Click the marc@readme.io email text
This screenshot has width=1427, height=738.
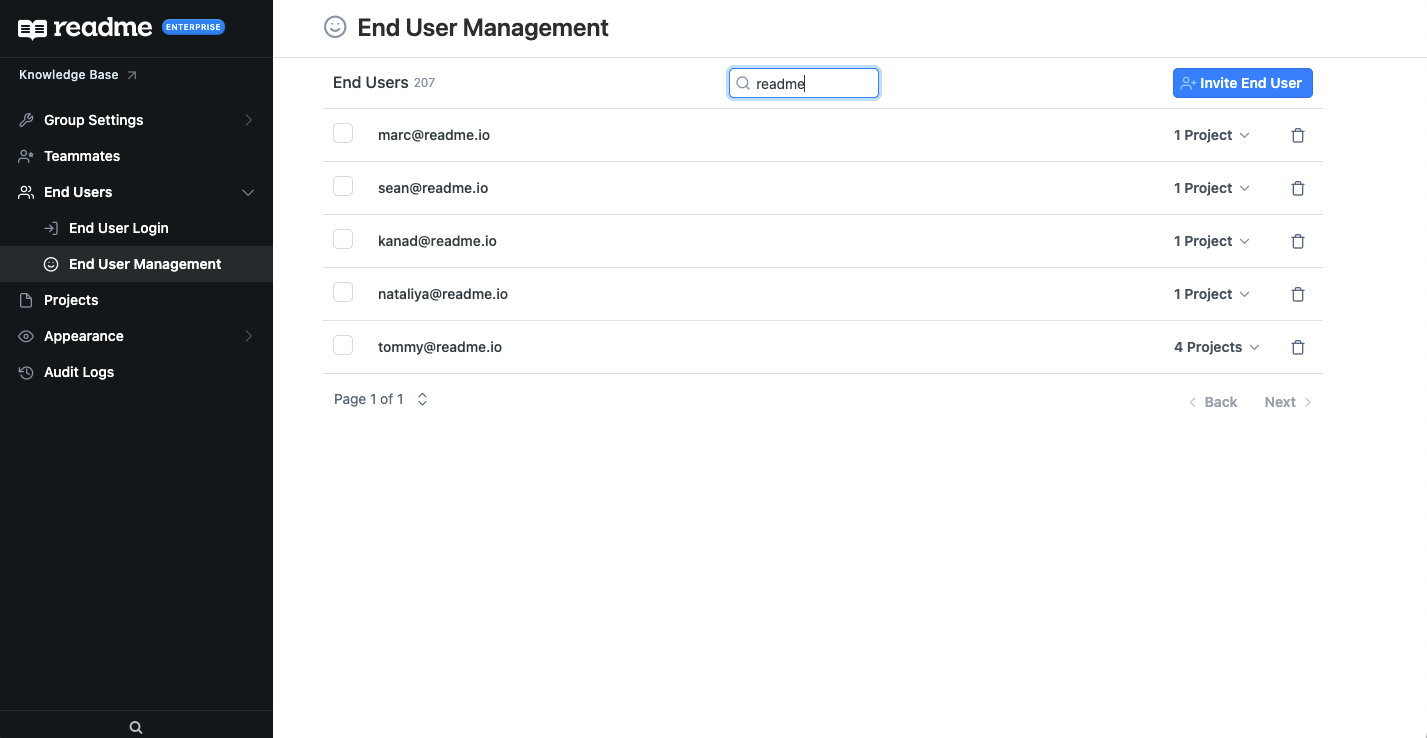click(x=434, y=135)
